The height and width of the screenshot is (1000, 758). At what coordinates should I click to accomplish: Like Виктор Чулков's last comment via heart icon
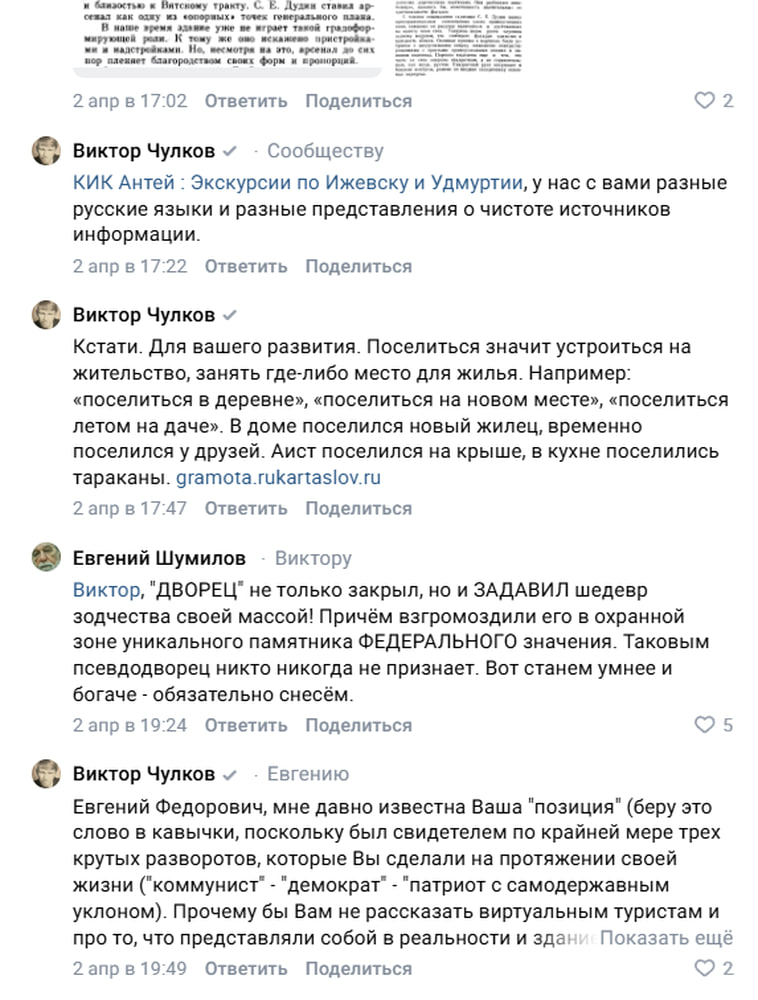[706, 967]
